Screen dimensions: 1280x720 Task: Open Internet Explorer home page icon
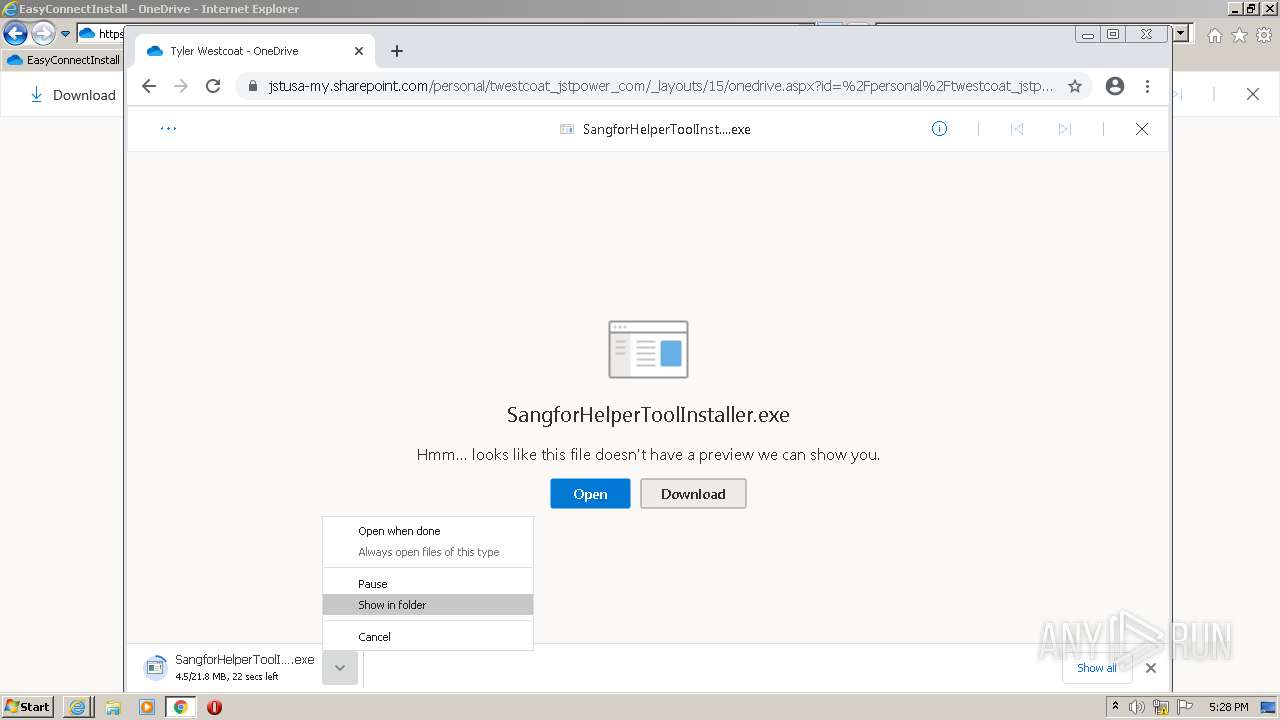click(x=1214, y=36)
